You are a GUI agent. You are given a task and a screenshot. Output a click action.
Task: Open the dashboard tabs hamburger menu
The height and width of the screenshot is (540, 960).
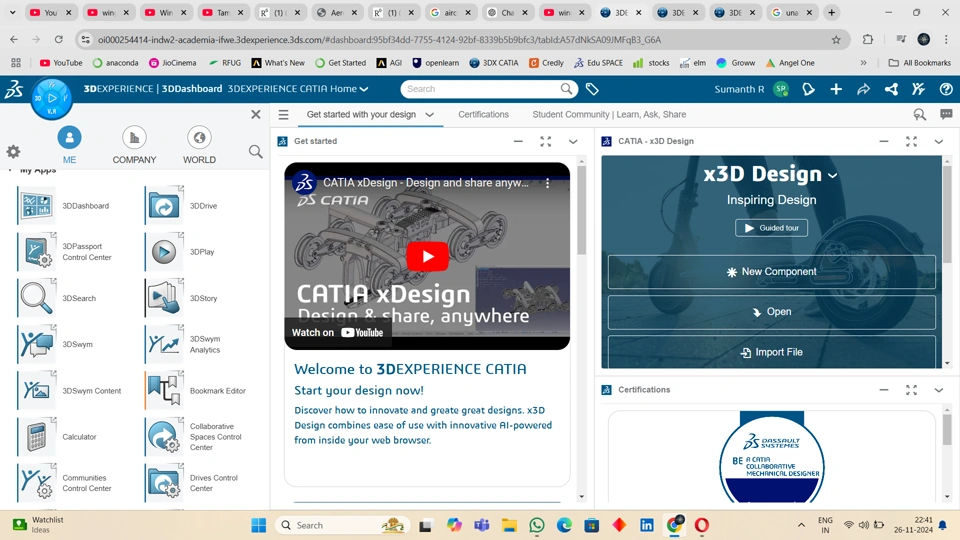tap(283, 114)
